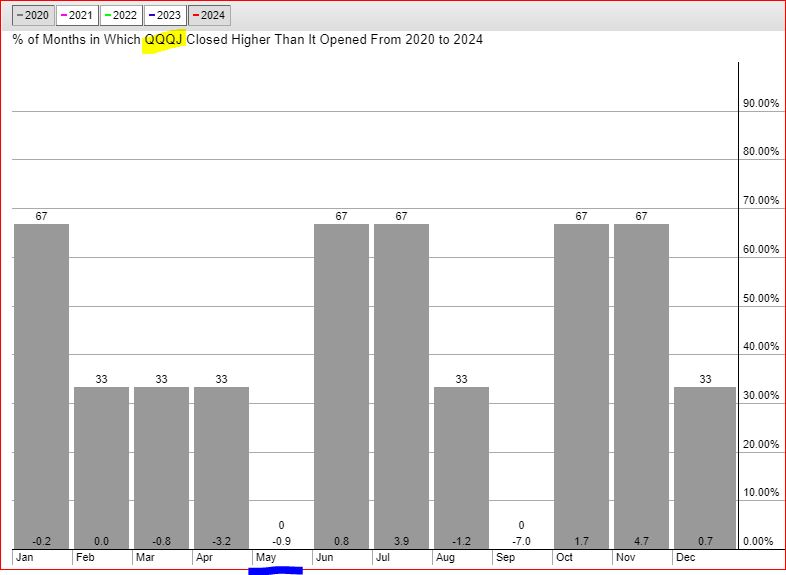Click the 0.8 value inside the Jun bar
The width and height of the screenshot is (786, 575).
[341, 541]
